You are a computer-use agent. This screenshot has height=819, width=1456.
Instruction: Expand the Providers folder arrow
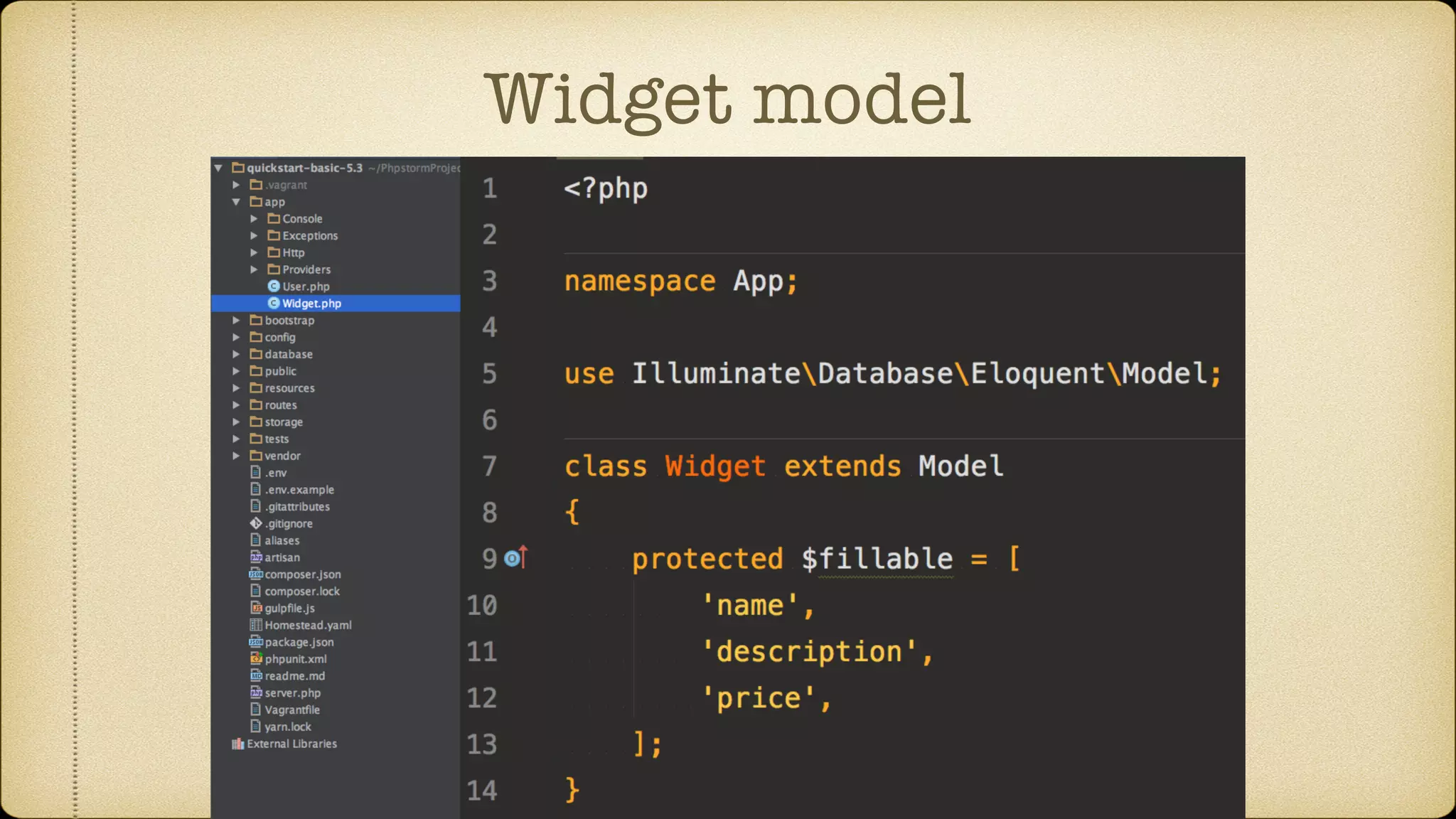point(254,269)
